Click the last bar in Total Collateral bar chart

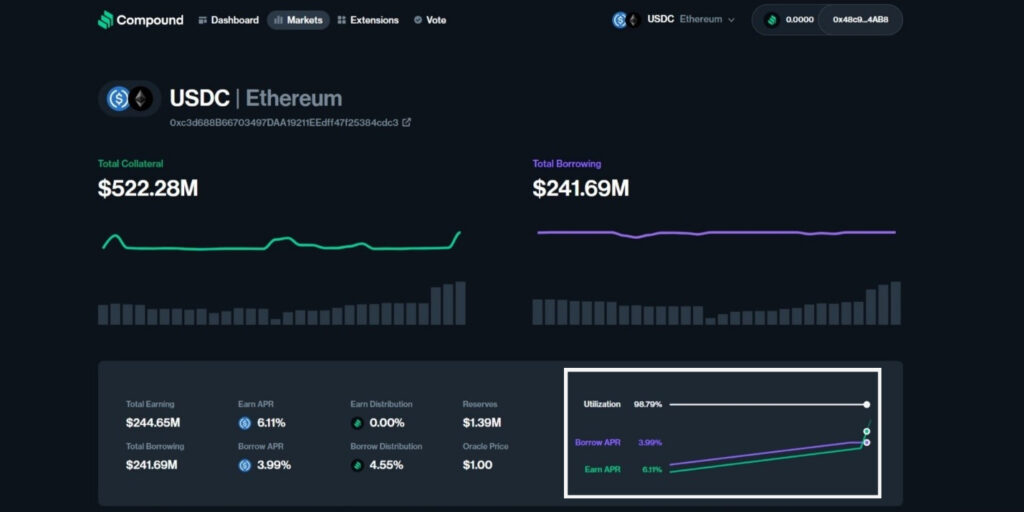pos(460,303)
